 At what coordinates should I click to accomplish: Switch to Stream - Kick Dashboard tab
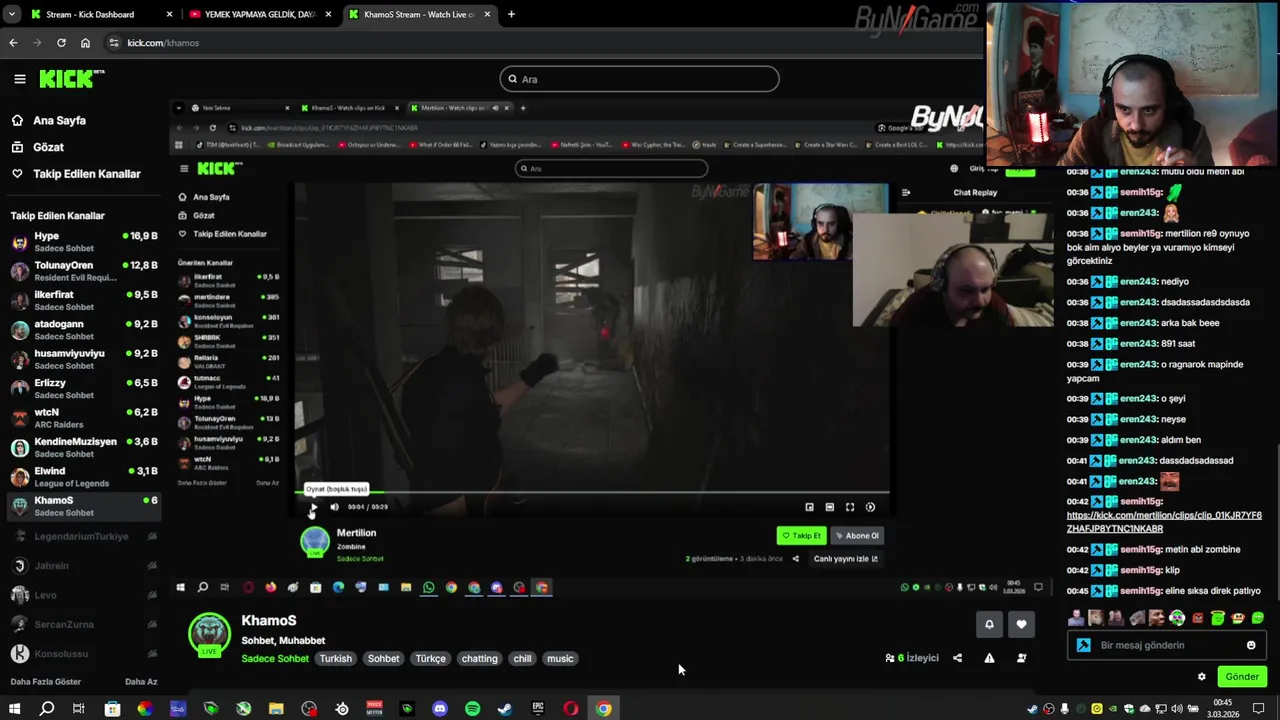[x=100, y=14]
